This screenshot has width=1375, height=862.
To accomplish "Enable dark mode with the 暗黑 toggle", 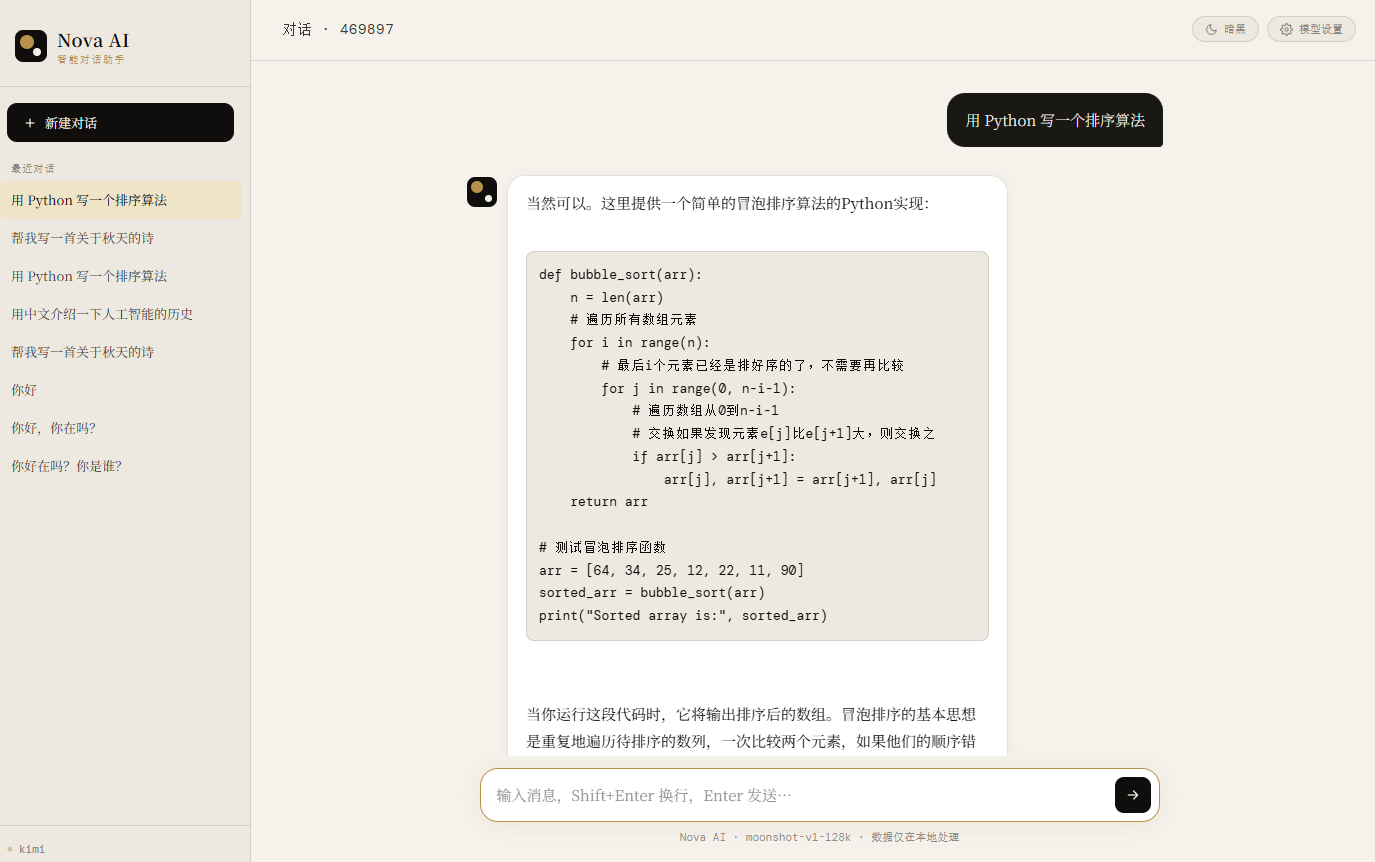I will coord(1225,29).
